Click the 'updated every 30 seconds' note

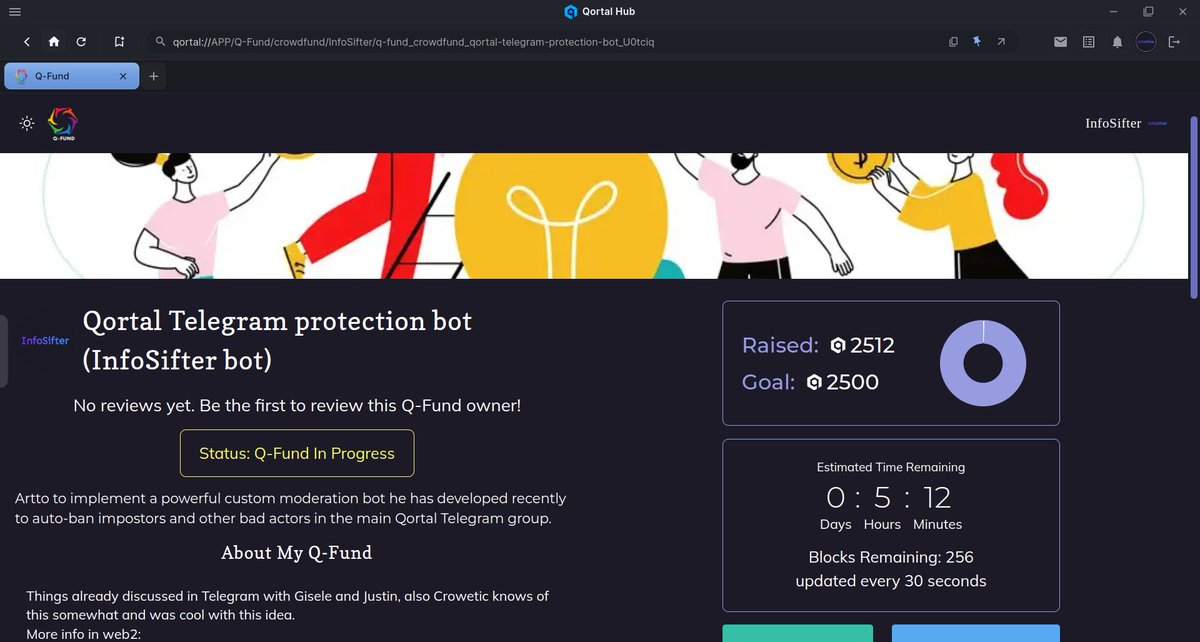tap(891, 581)
